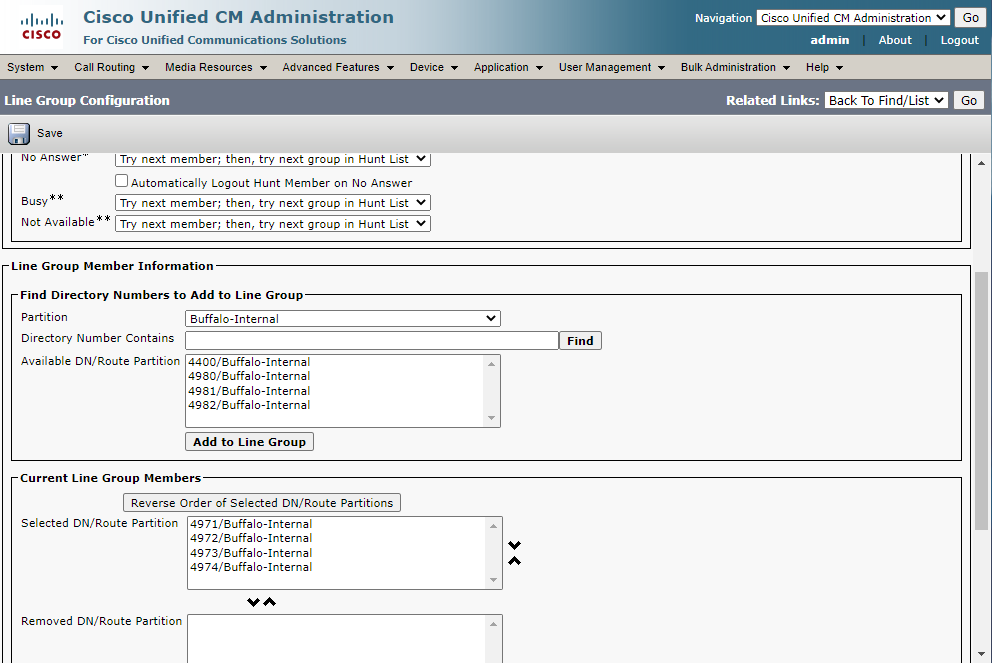
Task: Move selected member up in line group order
Action: [x=514, y=561]
